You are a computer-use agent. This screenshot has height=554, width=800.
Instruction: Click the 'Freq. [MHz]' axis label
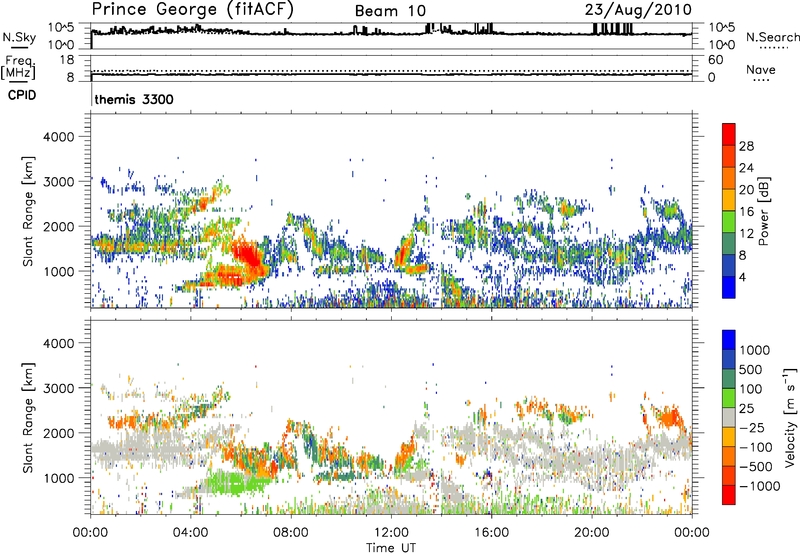coord(19,67)
